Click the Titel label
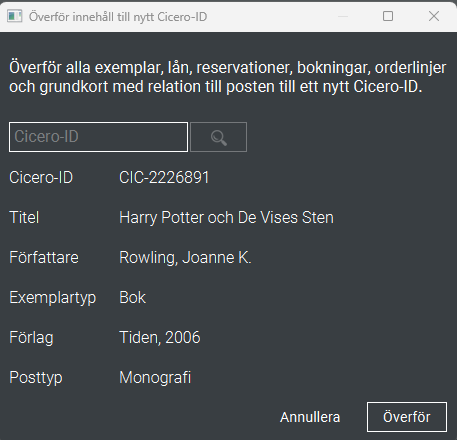This screenshot has height=440, width=457. [x=24, y=218]
